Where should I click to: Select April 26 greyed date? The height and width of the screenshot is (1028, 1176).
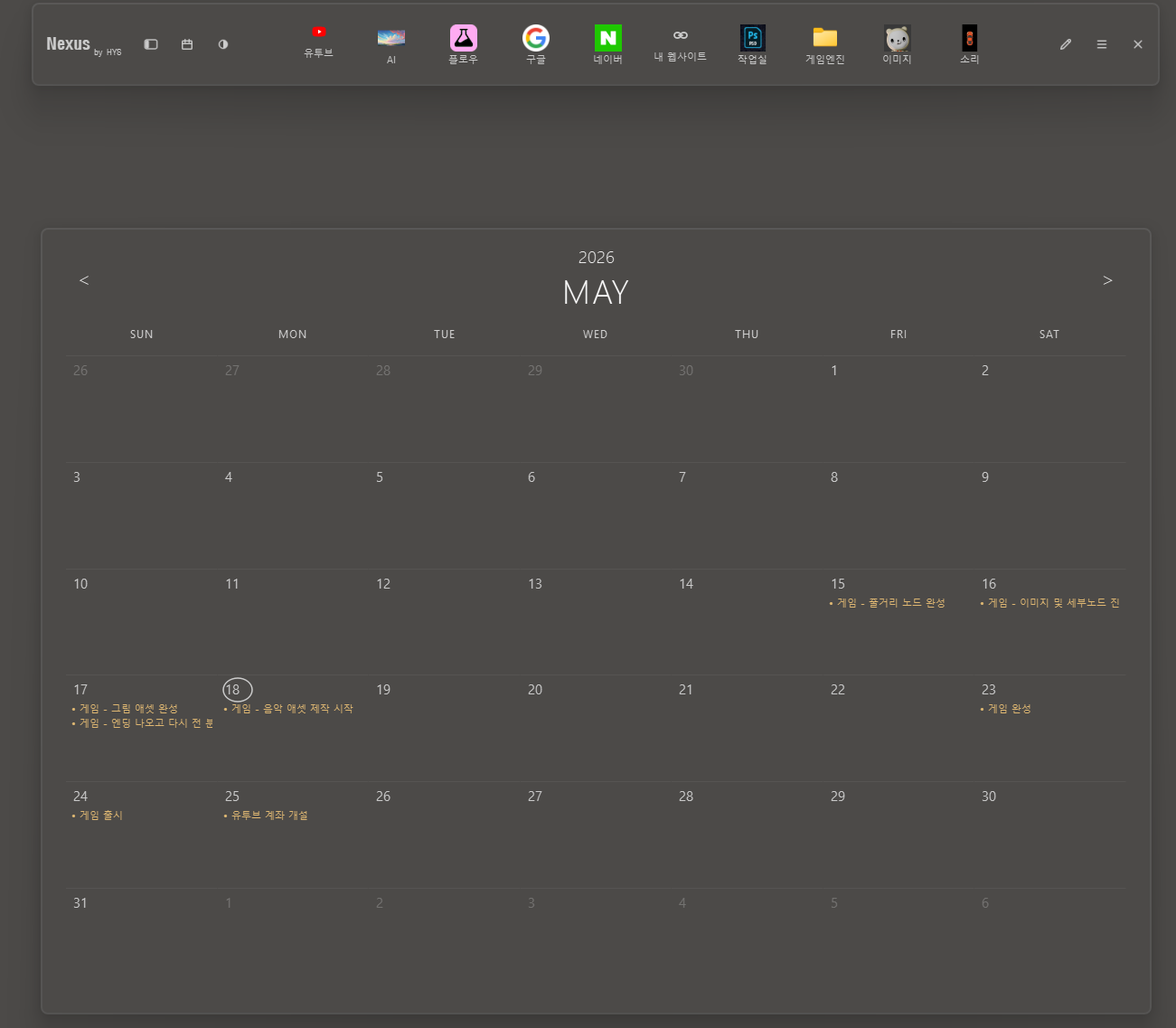click(80, 371)
